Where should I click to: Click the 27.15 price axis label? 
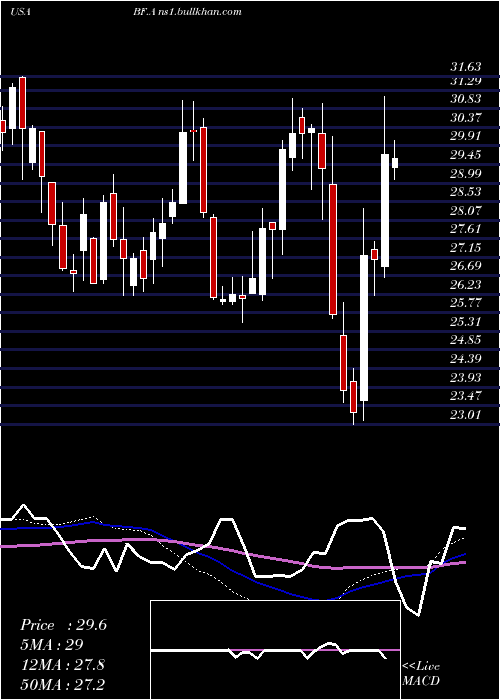click(x=466, y=248)
